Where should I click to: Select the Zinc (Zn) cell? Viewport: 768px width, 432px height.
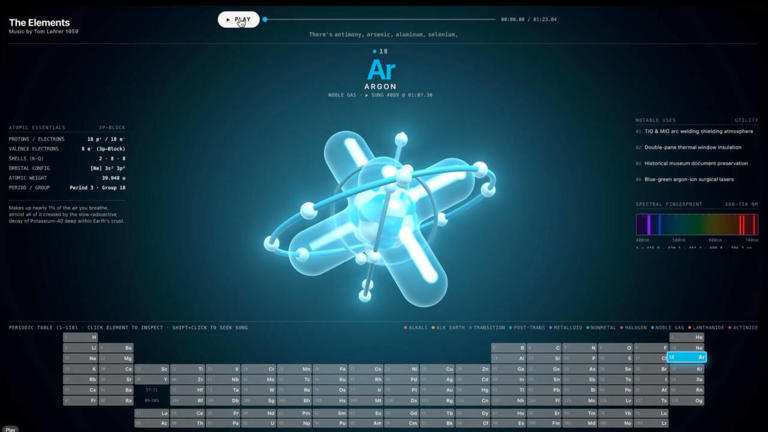(x=473, y=369)
